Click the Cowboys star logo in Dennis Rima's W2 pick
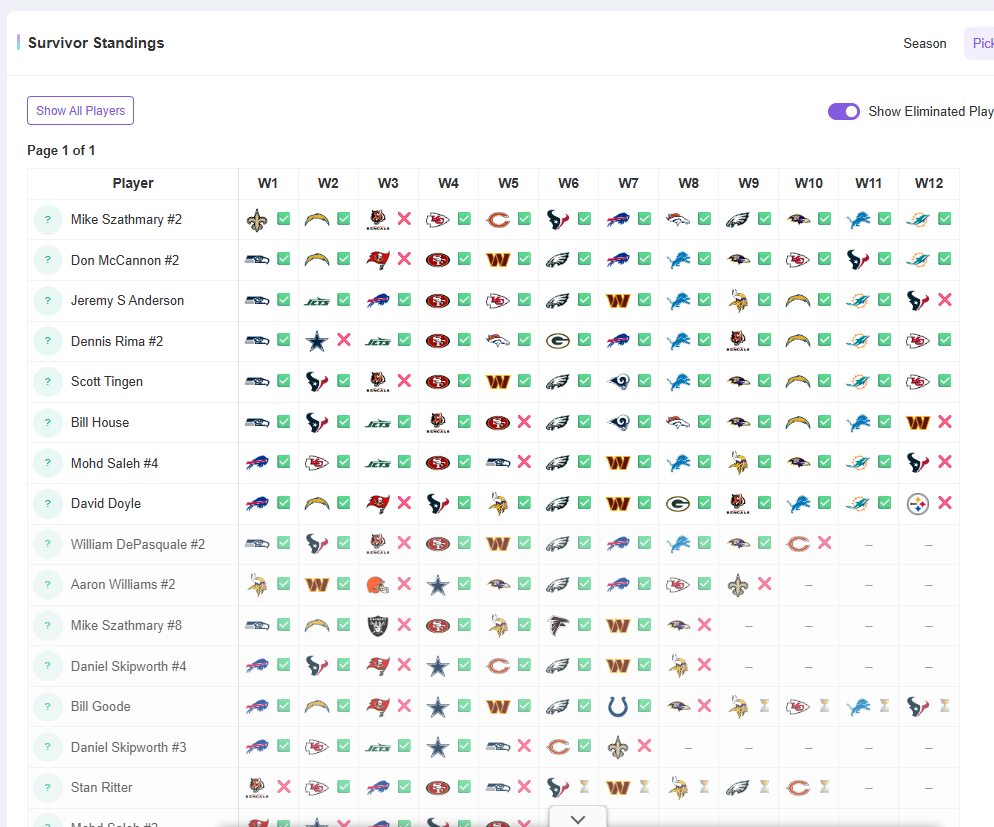Image resolution: width=994 pixels, height=827 pixels. click(x=318, y=340)
